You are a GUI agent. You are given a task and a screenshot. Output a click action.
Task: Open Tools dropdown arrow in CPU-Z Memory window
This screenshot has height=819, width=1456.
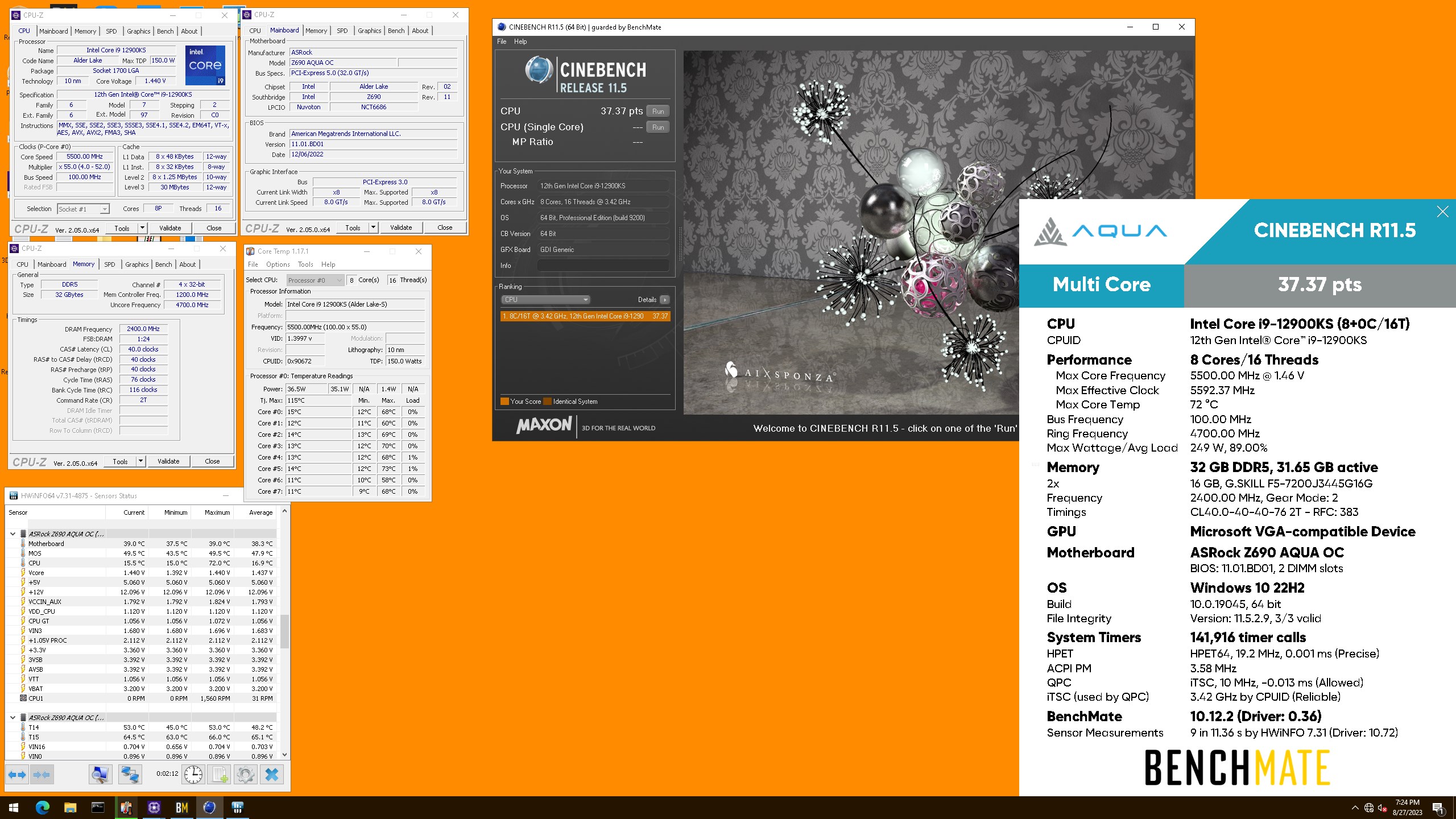coord(140,461)
